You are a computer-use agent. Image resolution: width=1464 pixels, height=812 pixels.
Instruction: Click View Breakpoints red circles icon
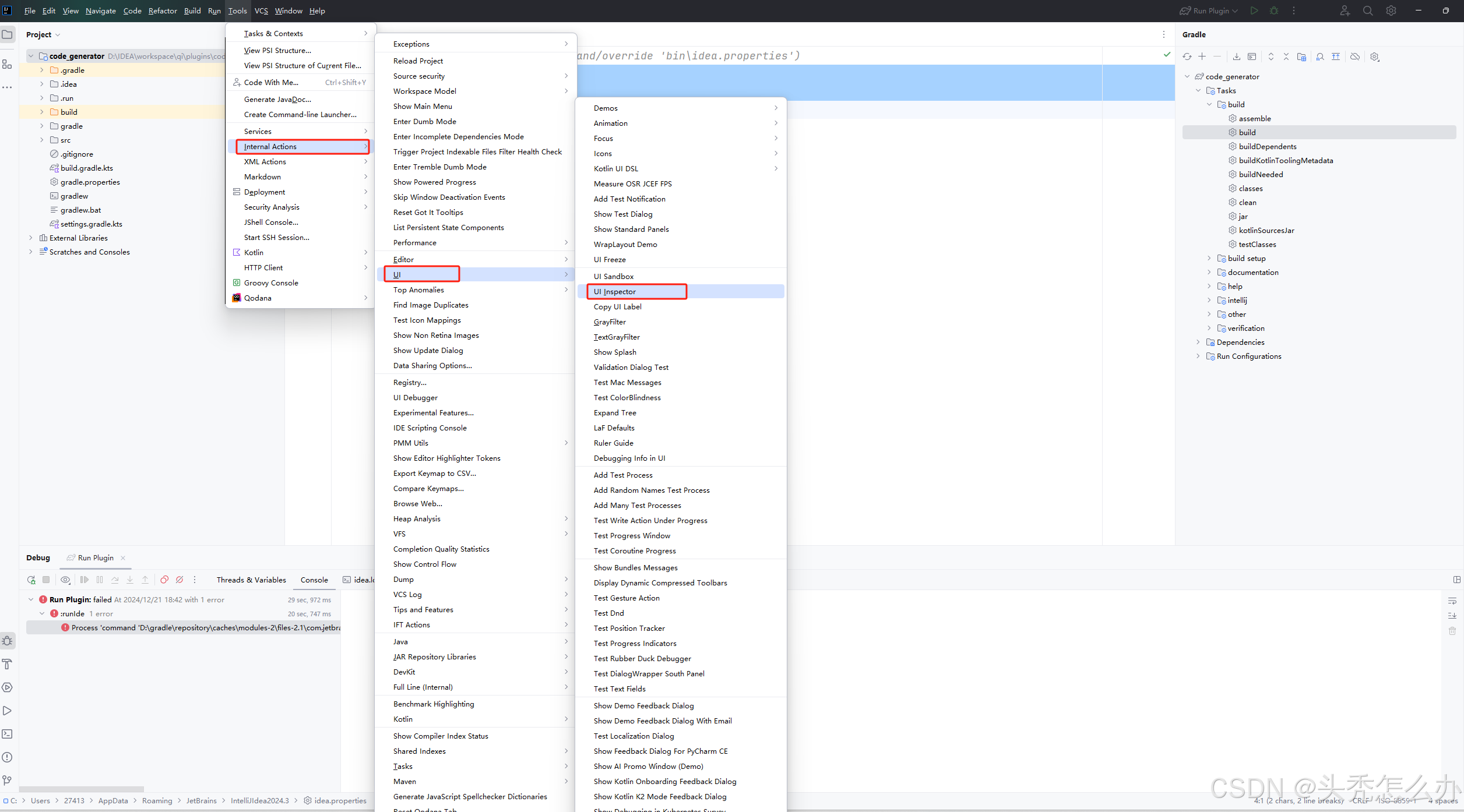tap(164, 580)
